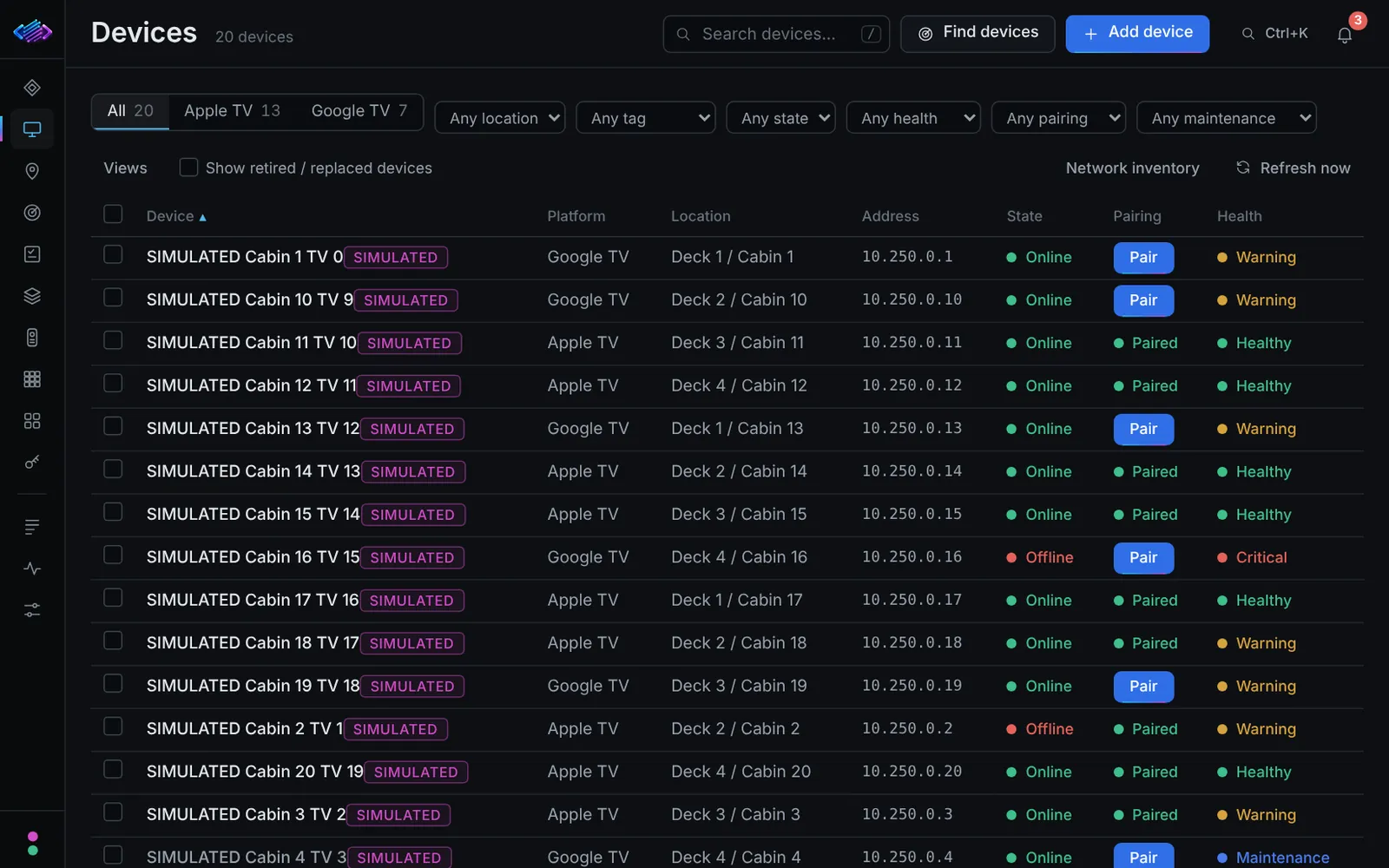Open the radar target sidebar icon
Screen dimensions: 1389x868
click(32, 213)
